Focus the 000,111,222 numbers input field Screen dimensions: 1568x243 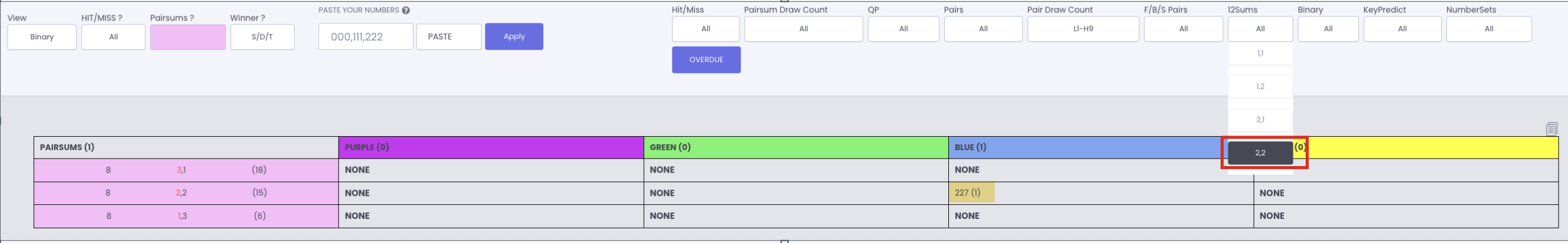366,36
